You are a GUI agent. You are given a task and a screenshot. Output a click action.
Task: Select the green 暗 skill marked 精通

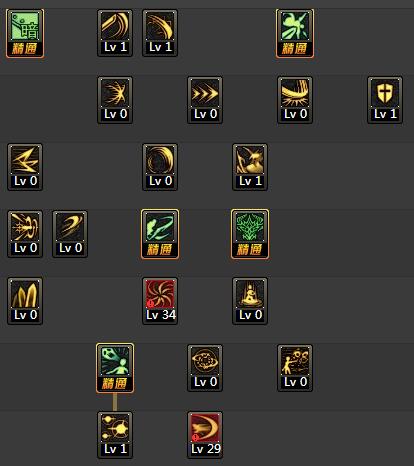(25, 33)
